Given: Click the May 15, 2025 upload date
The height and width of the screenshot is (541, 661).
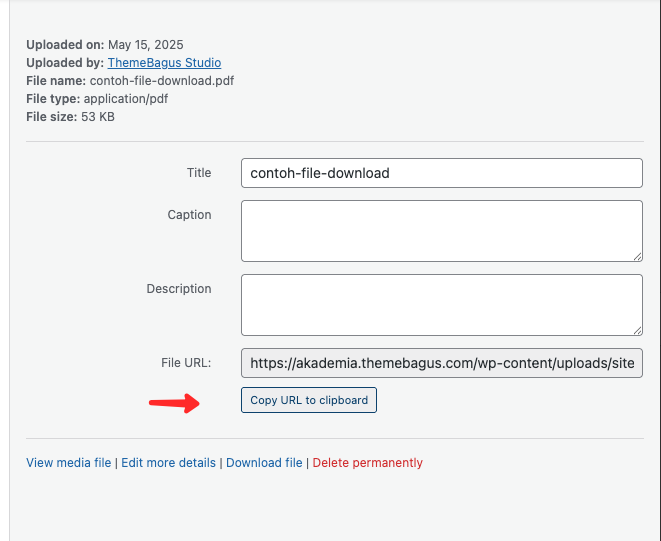Looking at the screenshot, I should [x=146, y=45].
